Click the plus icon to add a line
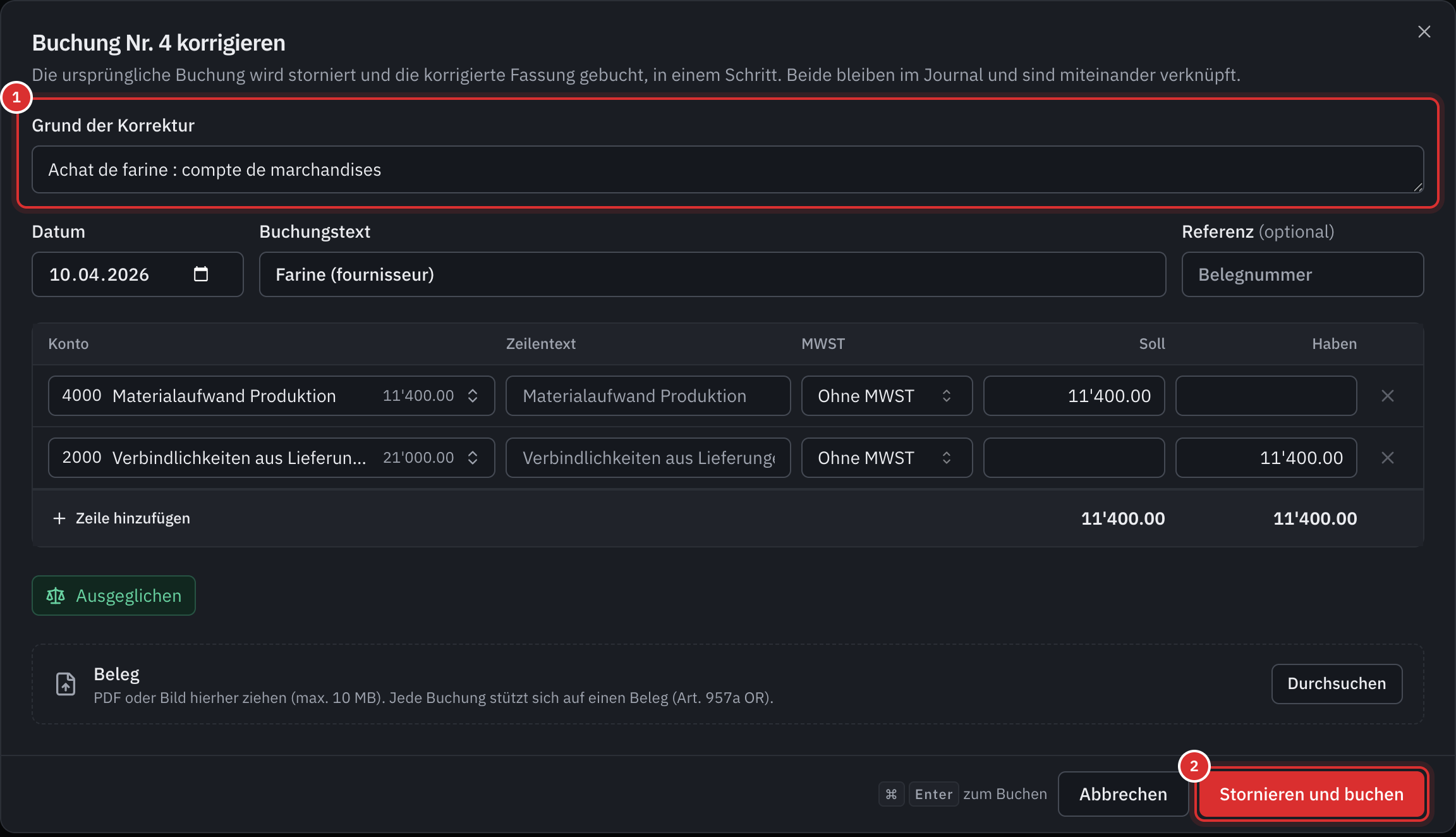Screen dimensions: 1456x837 59,518
